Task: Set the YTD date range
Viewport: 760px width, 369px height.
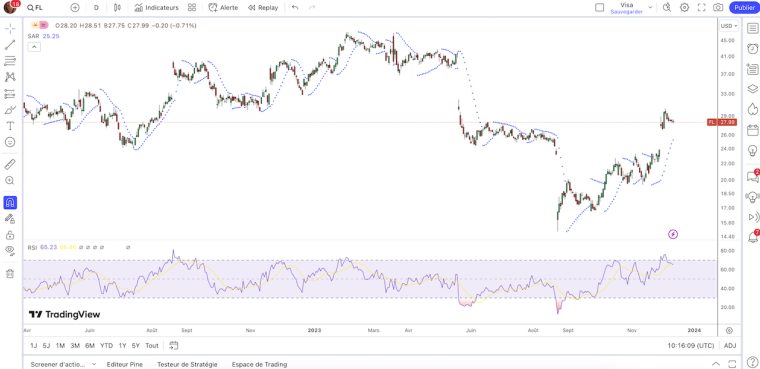Action: 106,346
